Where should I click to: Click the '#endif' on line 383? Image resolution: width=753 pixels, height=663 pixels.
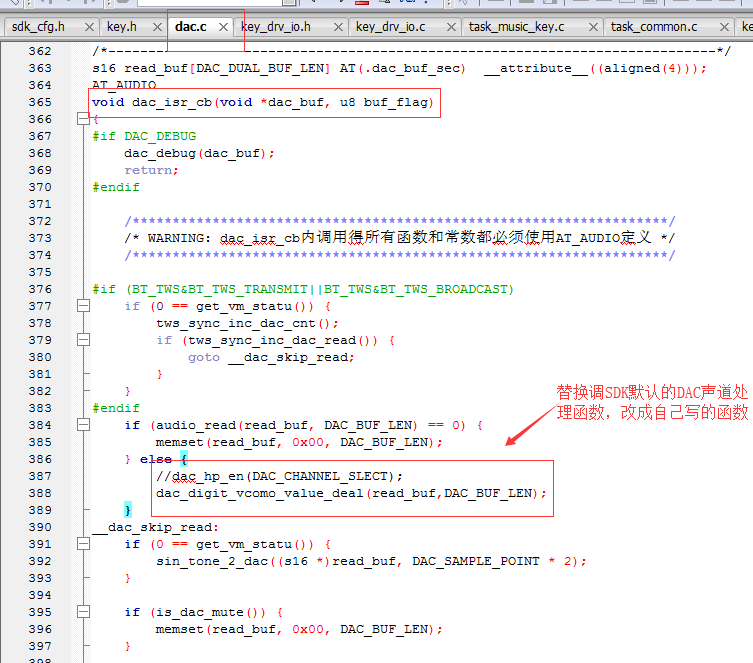point(116,408)
